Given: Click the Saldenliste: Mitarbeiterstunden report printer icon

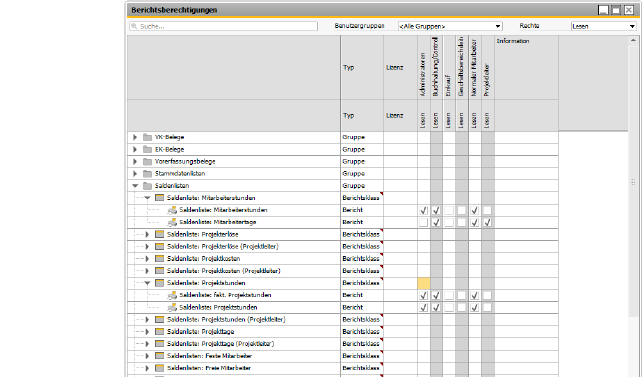Looking at the screenshot, I should [x=172, y=210].
